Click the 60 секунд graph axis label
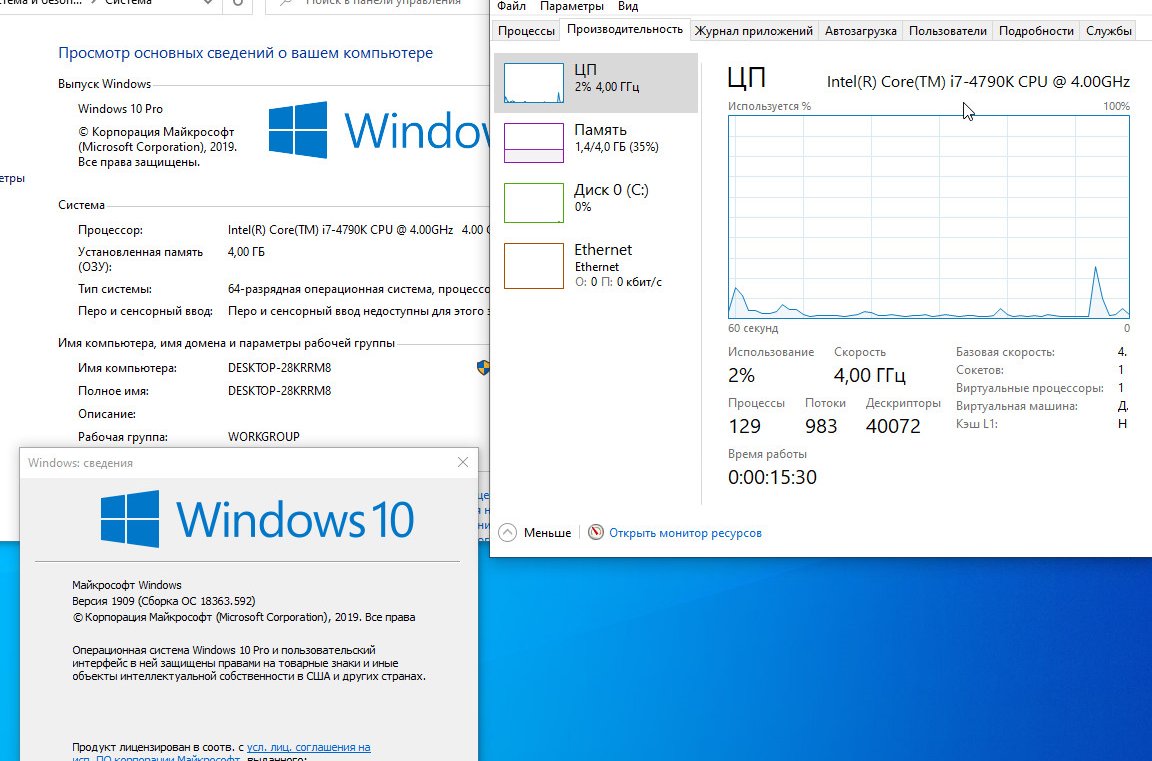This screenshot has height=761, width=1152. (x=753, y=328)
